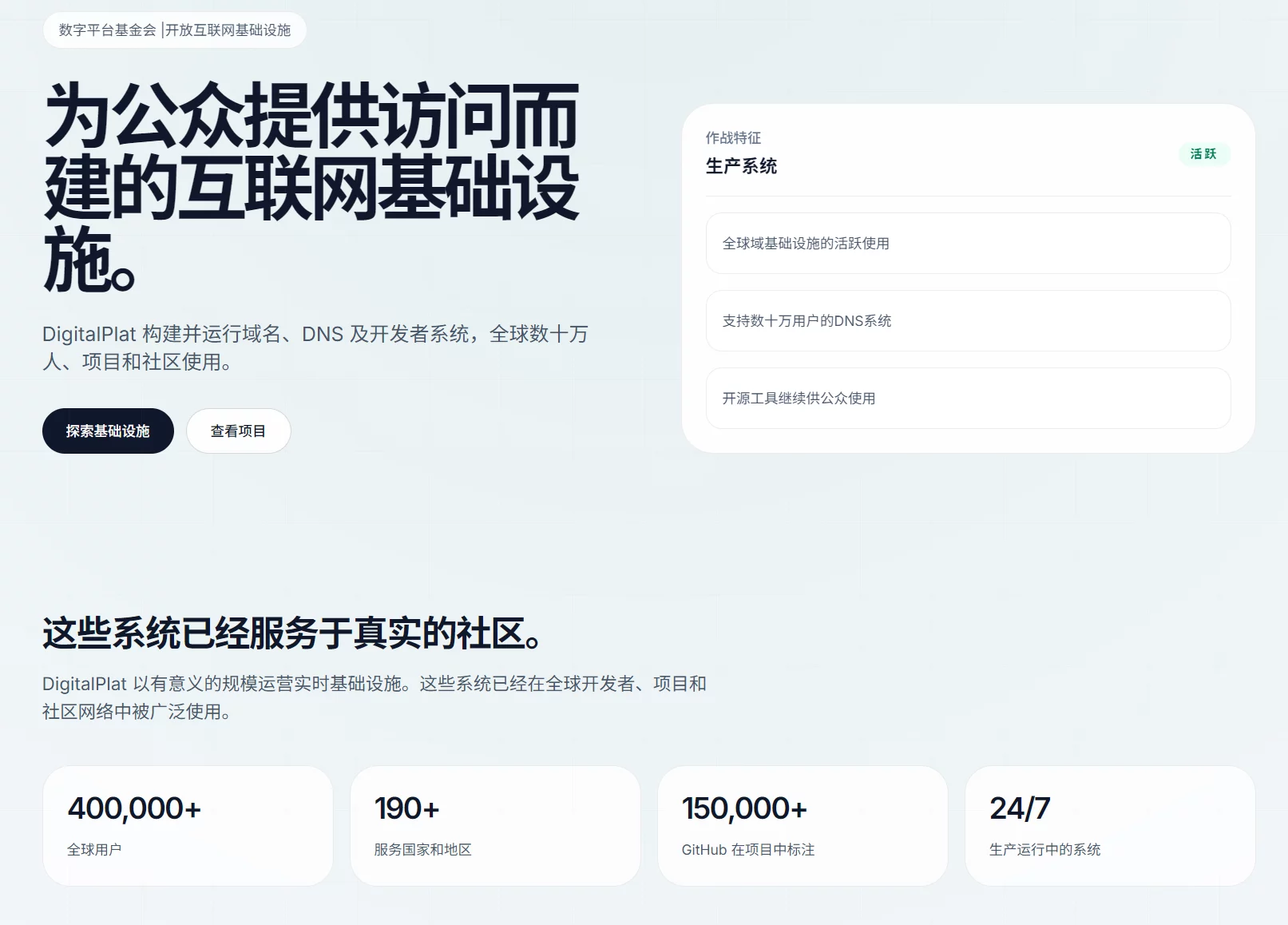Click the "数字平台基金会" badge at top
Image resolution: width=1288 pixels, height=925 pixels.
(x=105, y=30)
